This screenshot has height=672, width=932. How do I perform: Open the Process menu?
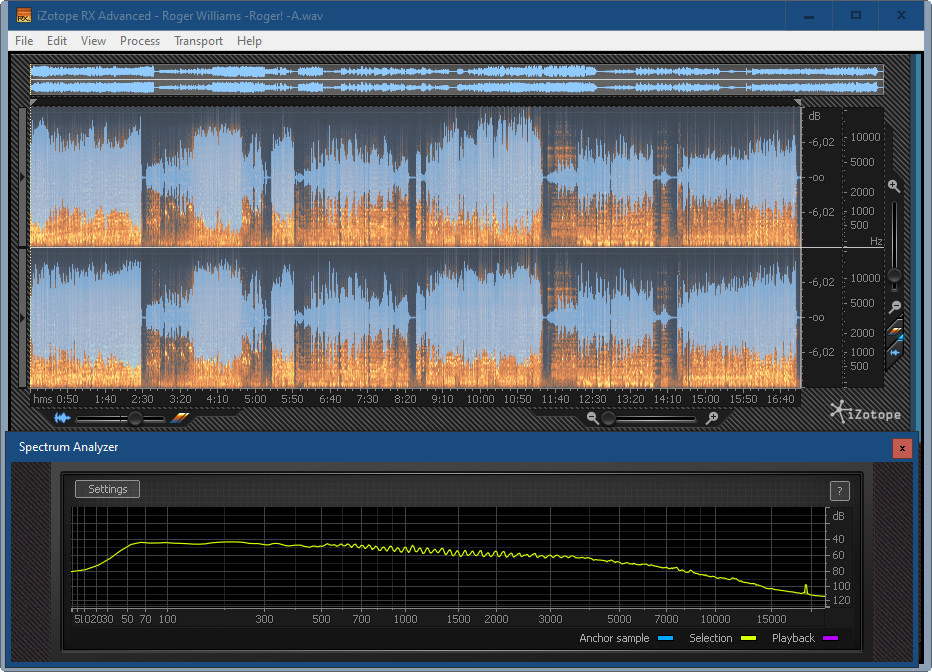[139, 41]
